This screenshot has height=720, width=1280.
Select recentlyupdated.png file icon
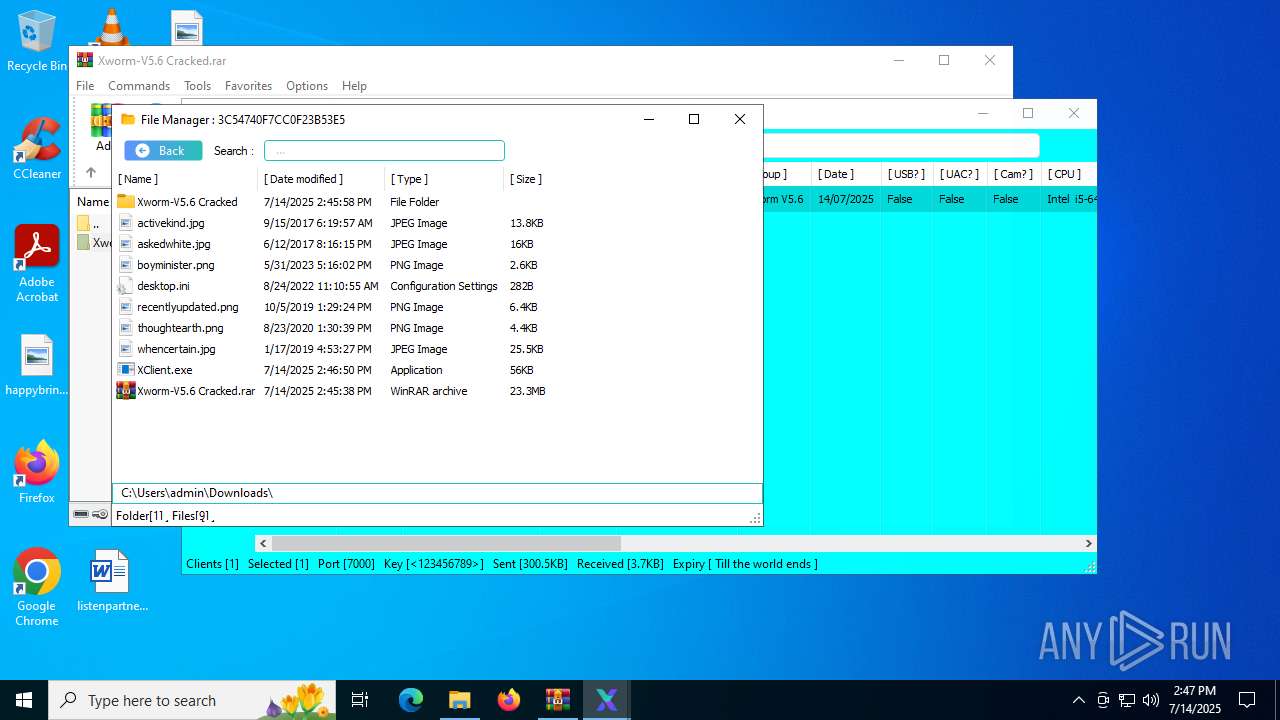[x=125, y=307]
